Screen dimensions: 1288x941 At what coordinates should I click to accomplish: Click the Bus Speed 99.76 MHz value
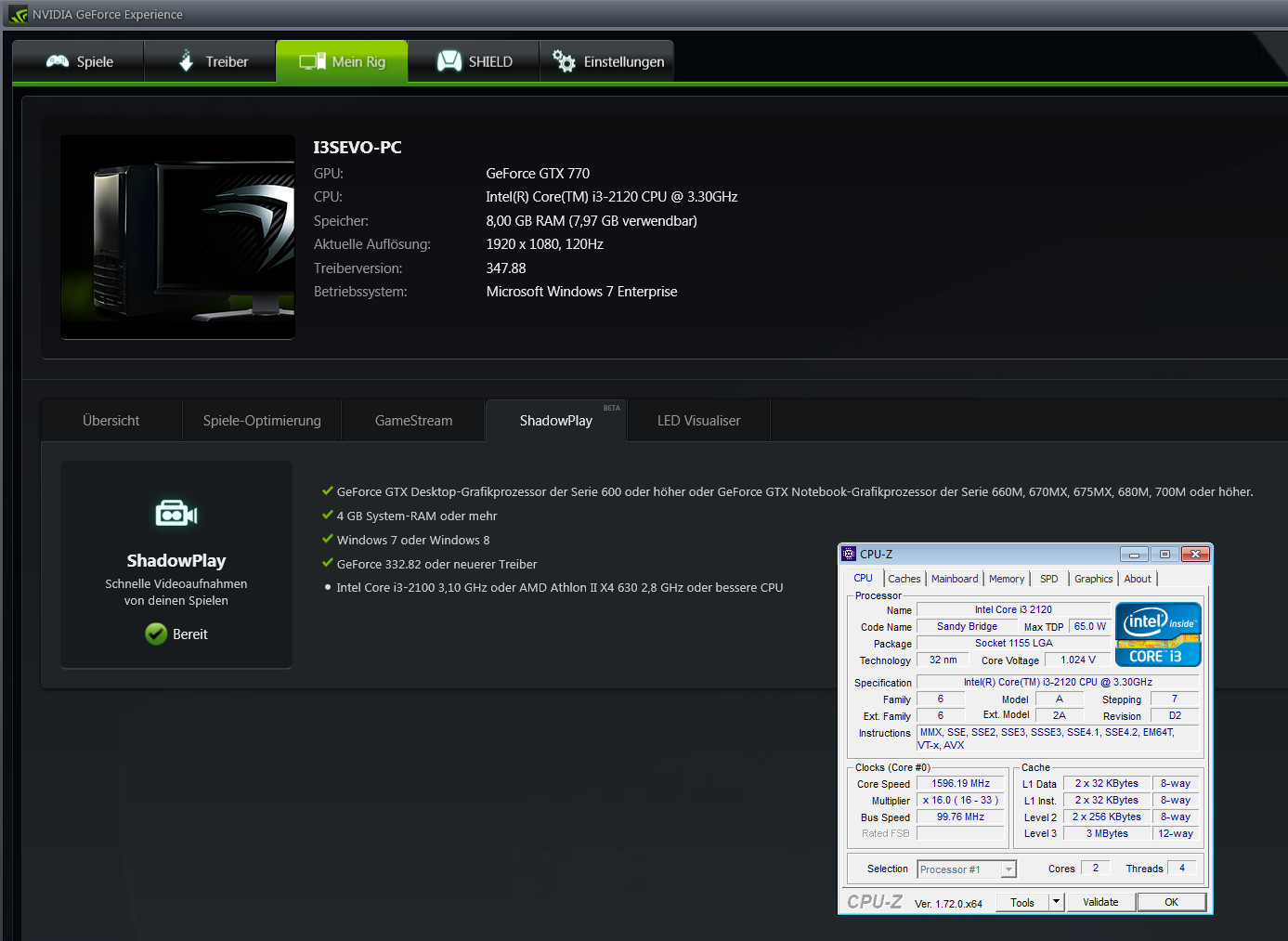tap(961, 817)
